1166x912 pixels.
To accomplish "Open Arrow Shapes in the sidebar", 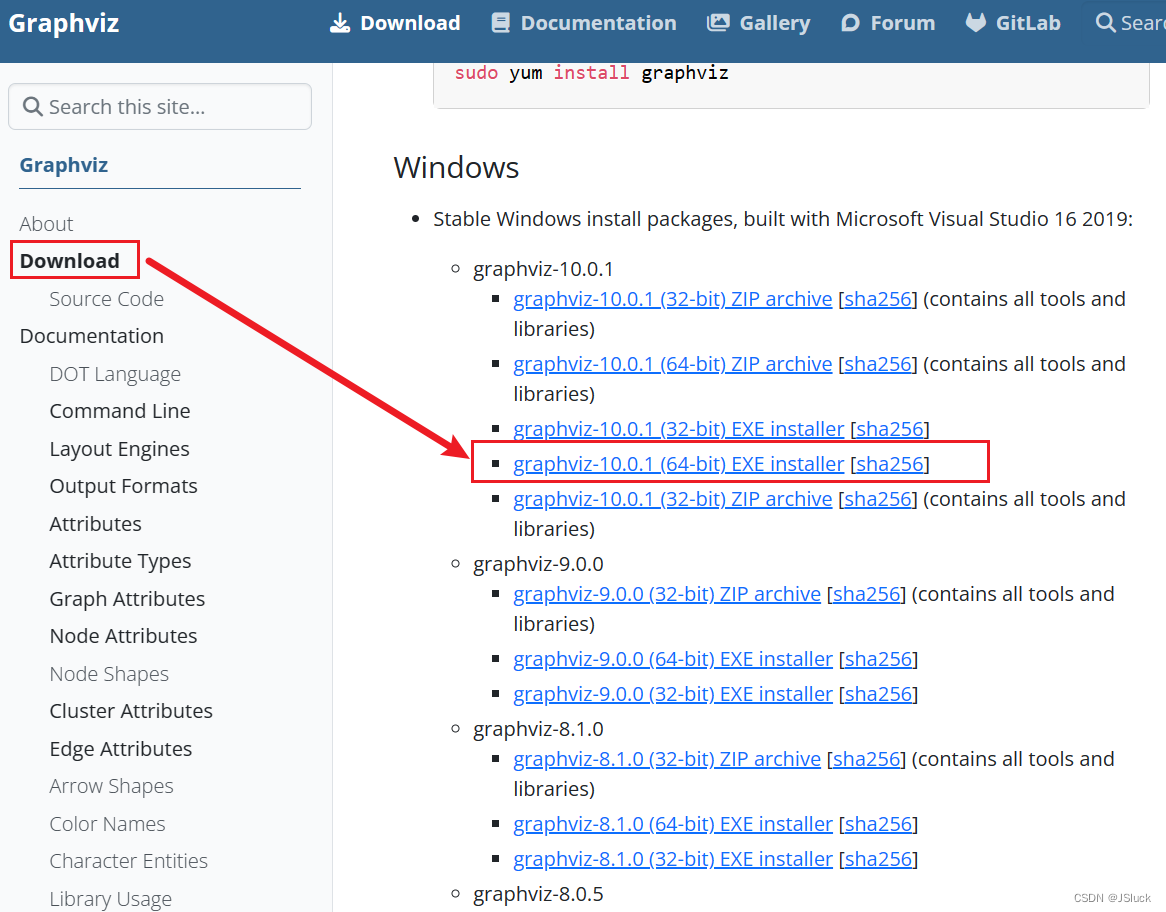I will click(x=112, y=786).
